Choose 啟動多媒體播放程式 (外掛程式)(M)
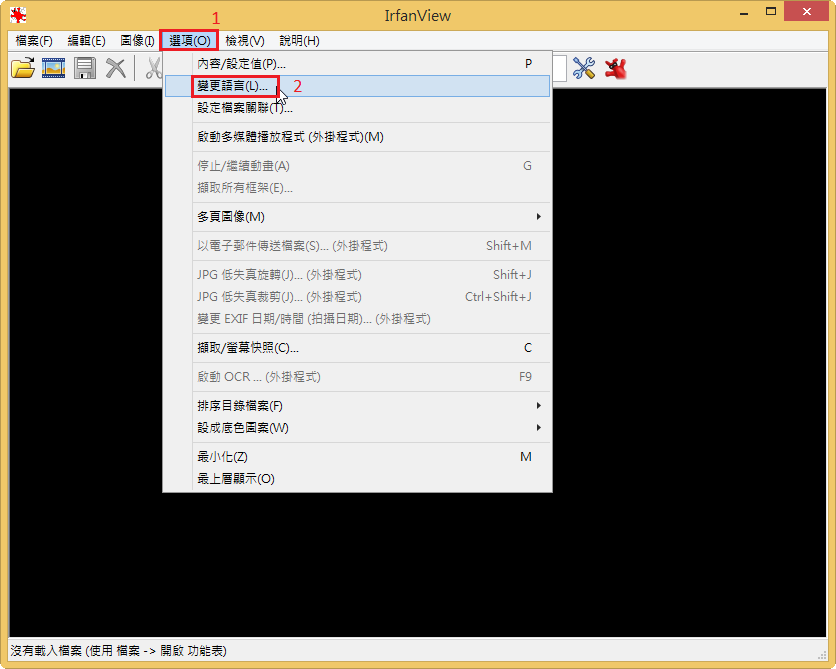Image resolution: width=836 pixels, height=669 pixels. (x=357, y=137)
